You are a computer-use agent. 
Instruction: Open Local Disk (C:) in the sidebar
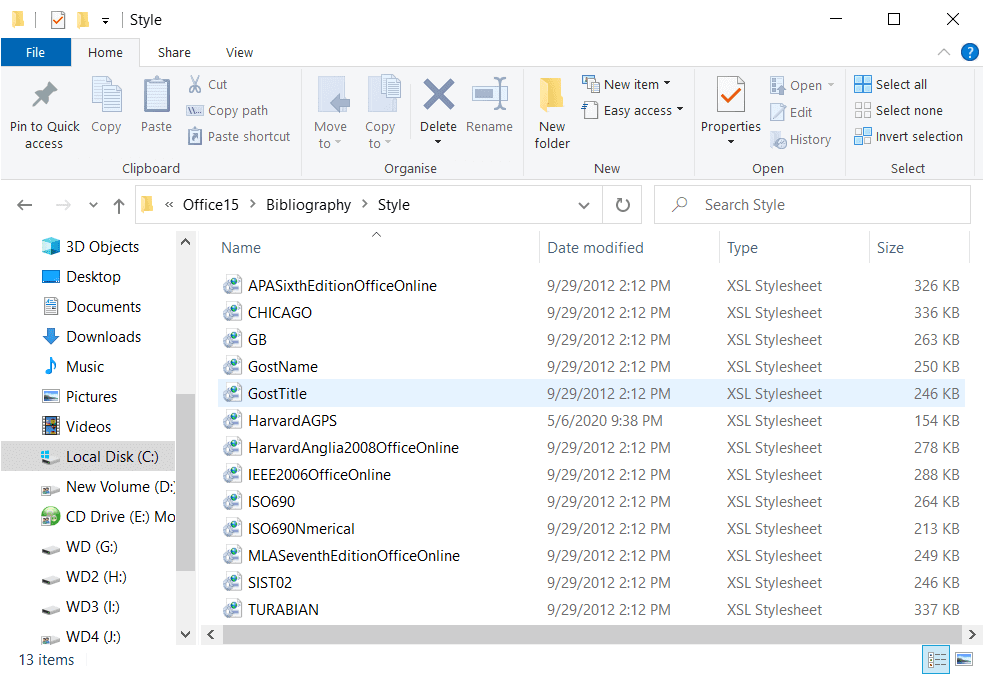pyautogui.click(x=88, y=457)
